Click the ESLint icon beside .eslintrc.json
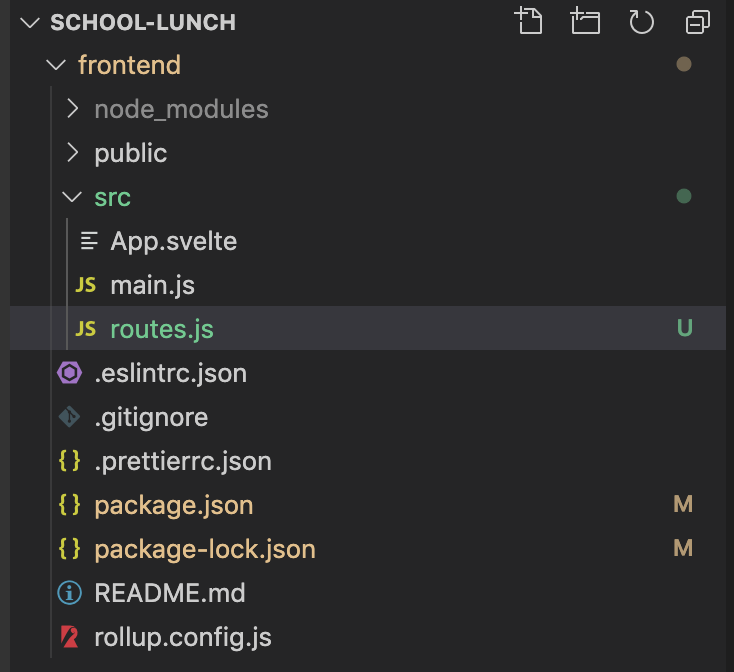This screenshot has width=734, height=672. click(69, 374)
